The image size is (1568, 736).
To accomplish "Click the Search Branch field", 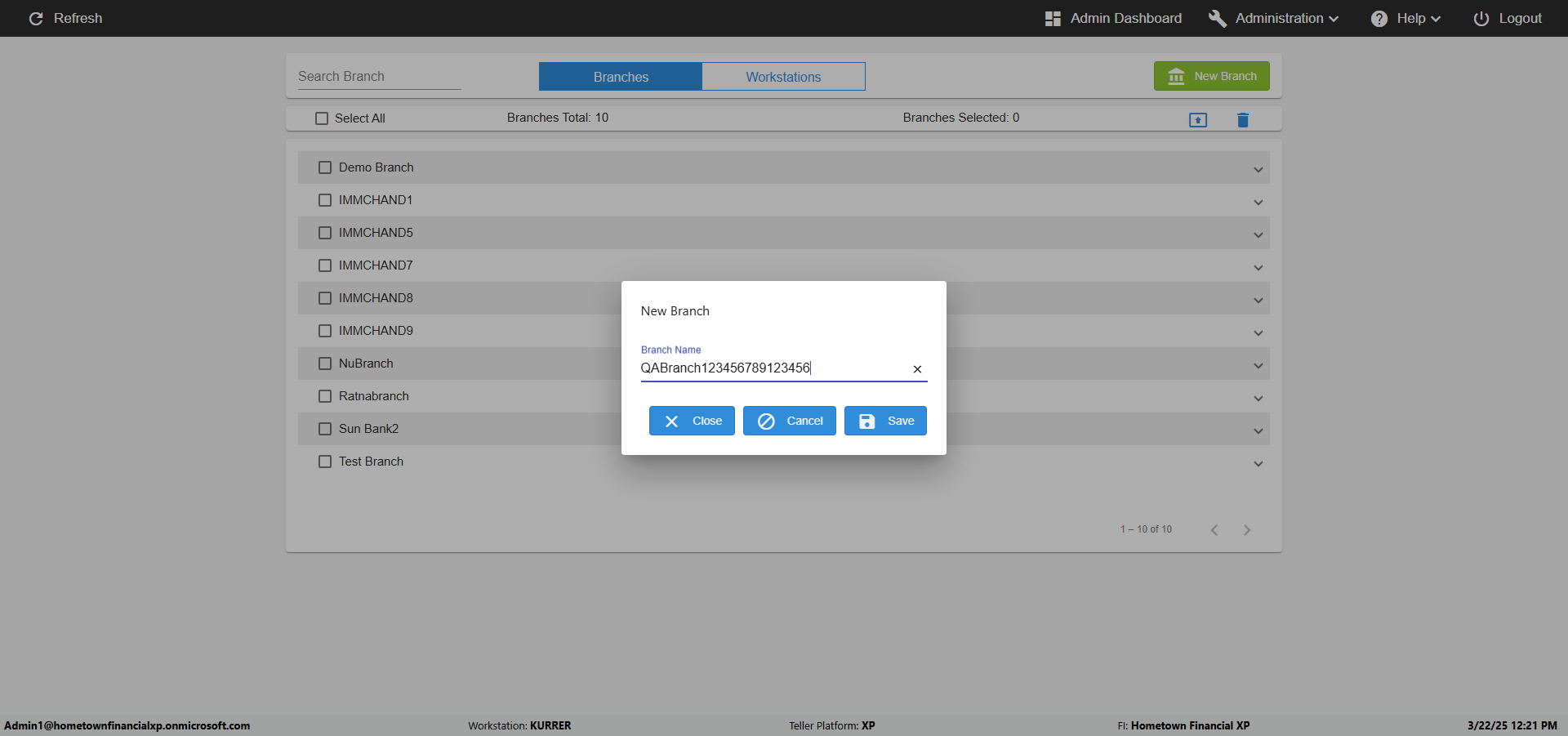I will click(x=380, y=76).
